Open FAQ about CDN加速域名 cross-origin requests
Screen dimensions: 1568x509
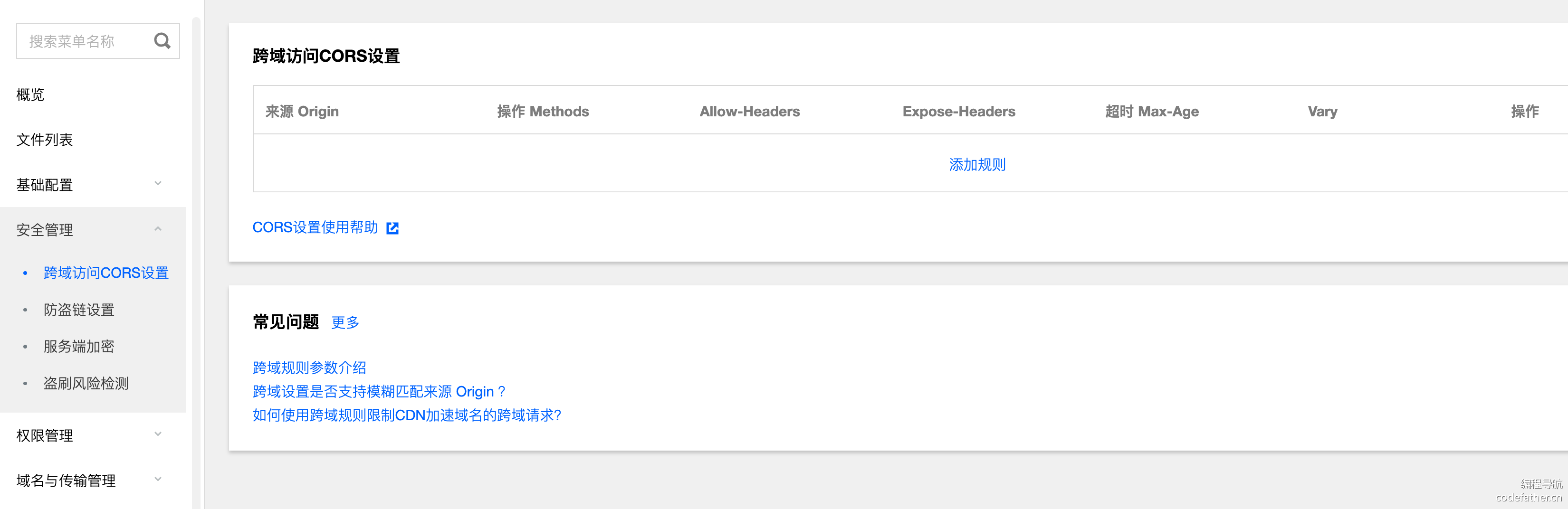point(407,415)
